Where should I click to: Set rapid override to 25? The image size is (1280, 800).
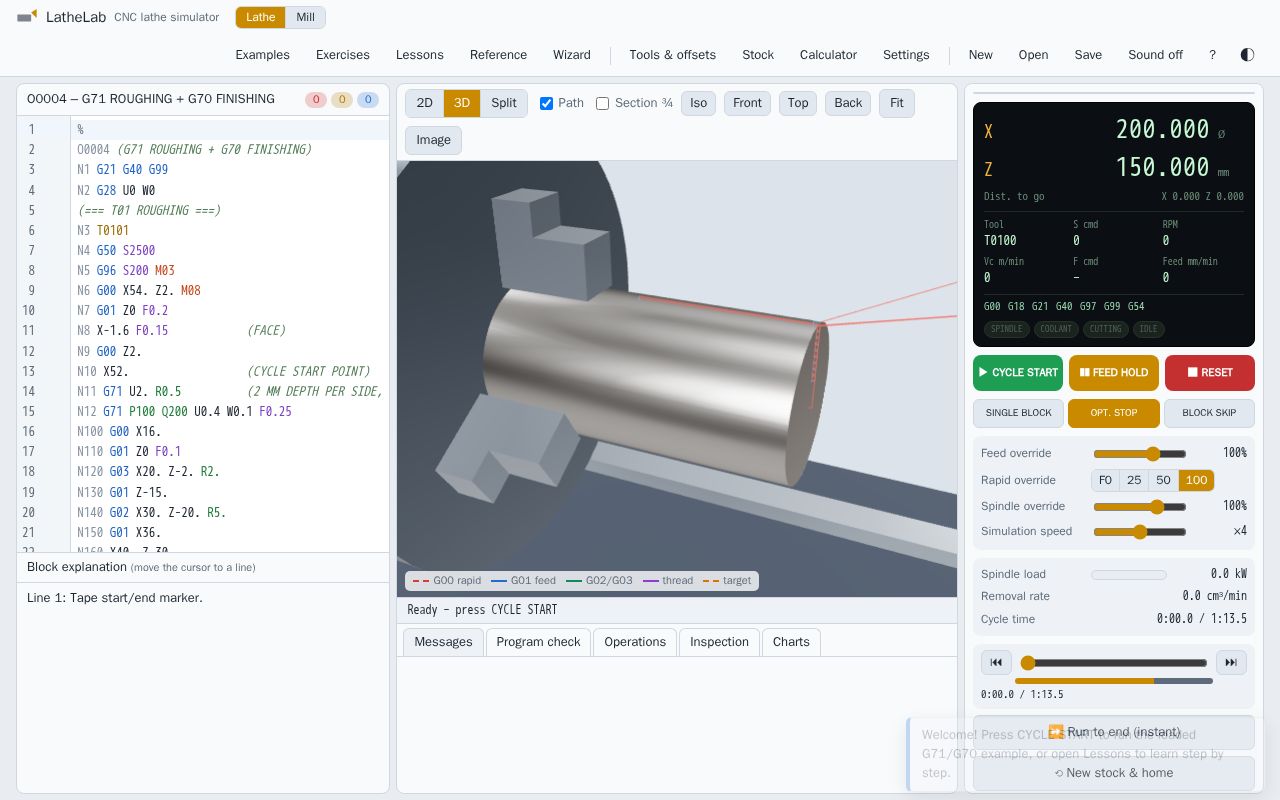tap(1134, 480)
